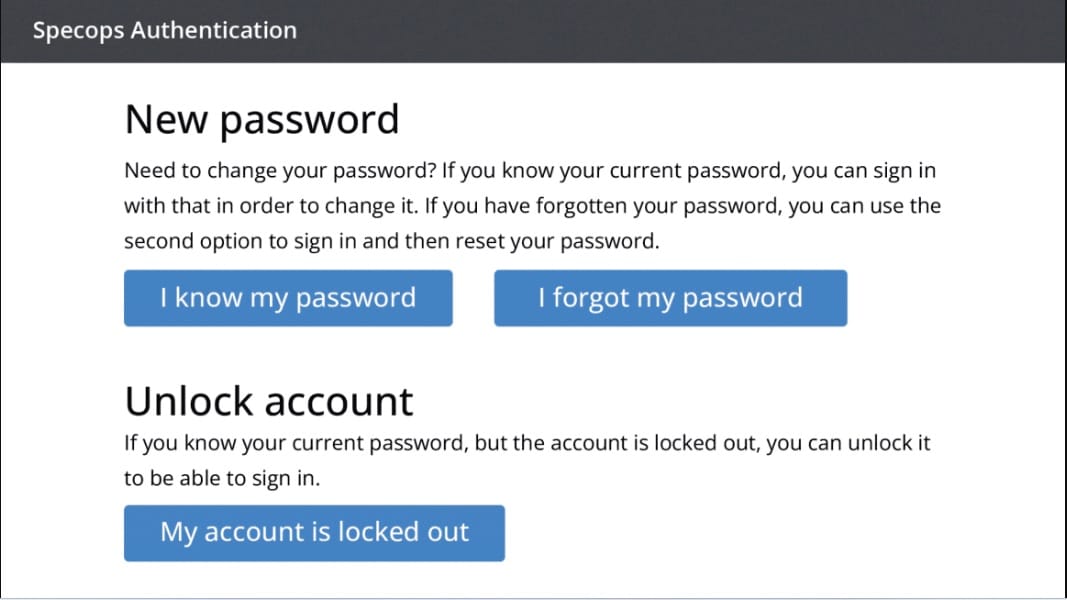Select the I forgot my password button
This screenshot has width=1067, height=600.
tap(670, 298)
